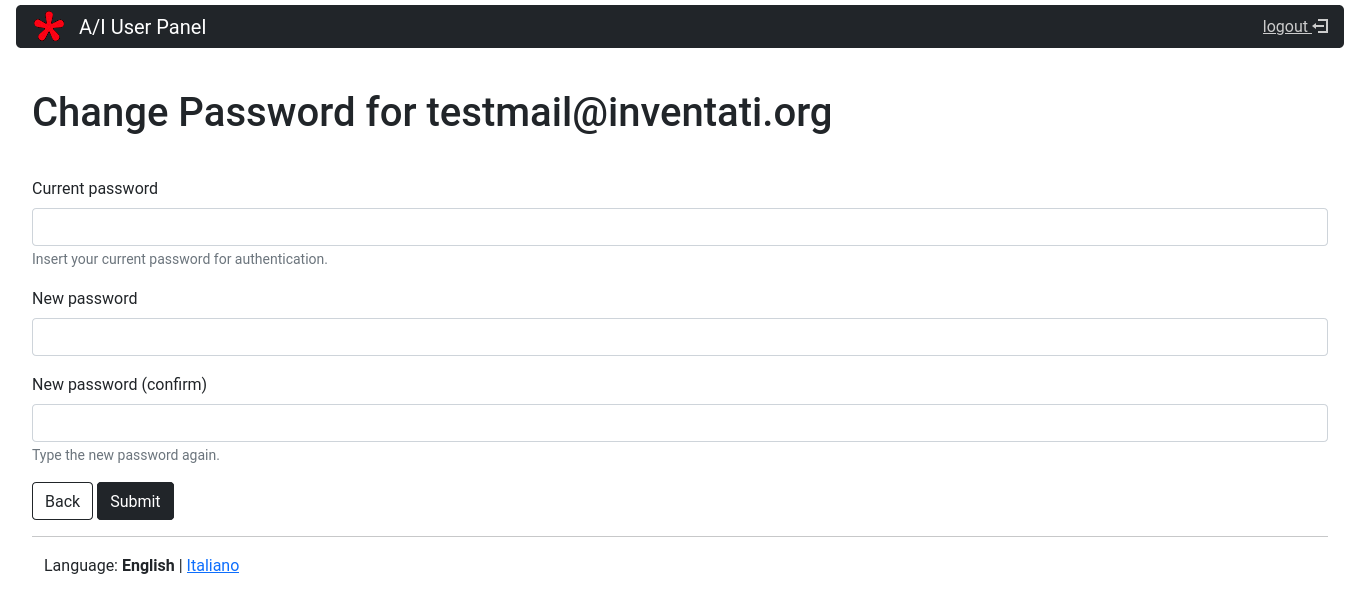Viewport: 1355px width, 589px height.
Task: Submit the password change form
Action: pyautogui.click(x=135, y=501)
